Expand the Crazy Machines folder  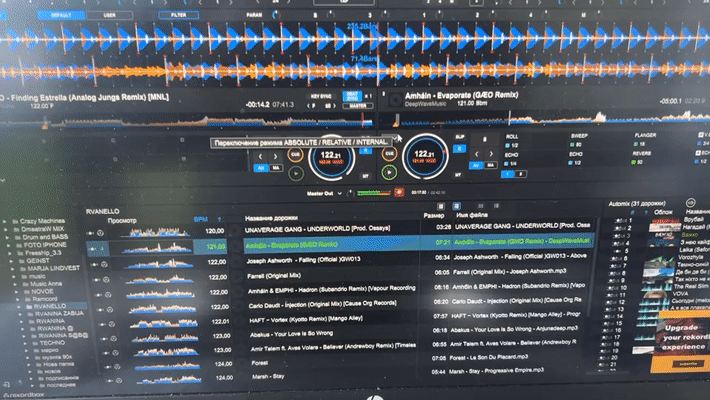[x=5, y=222]
